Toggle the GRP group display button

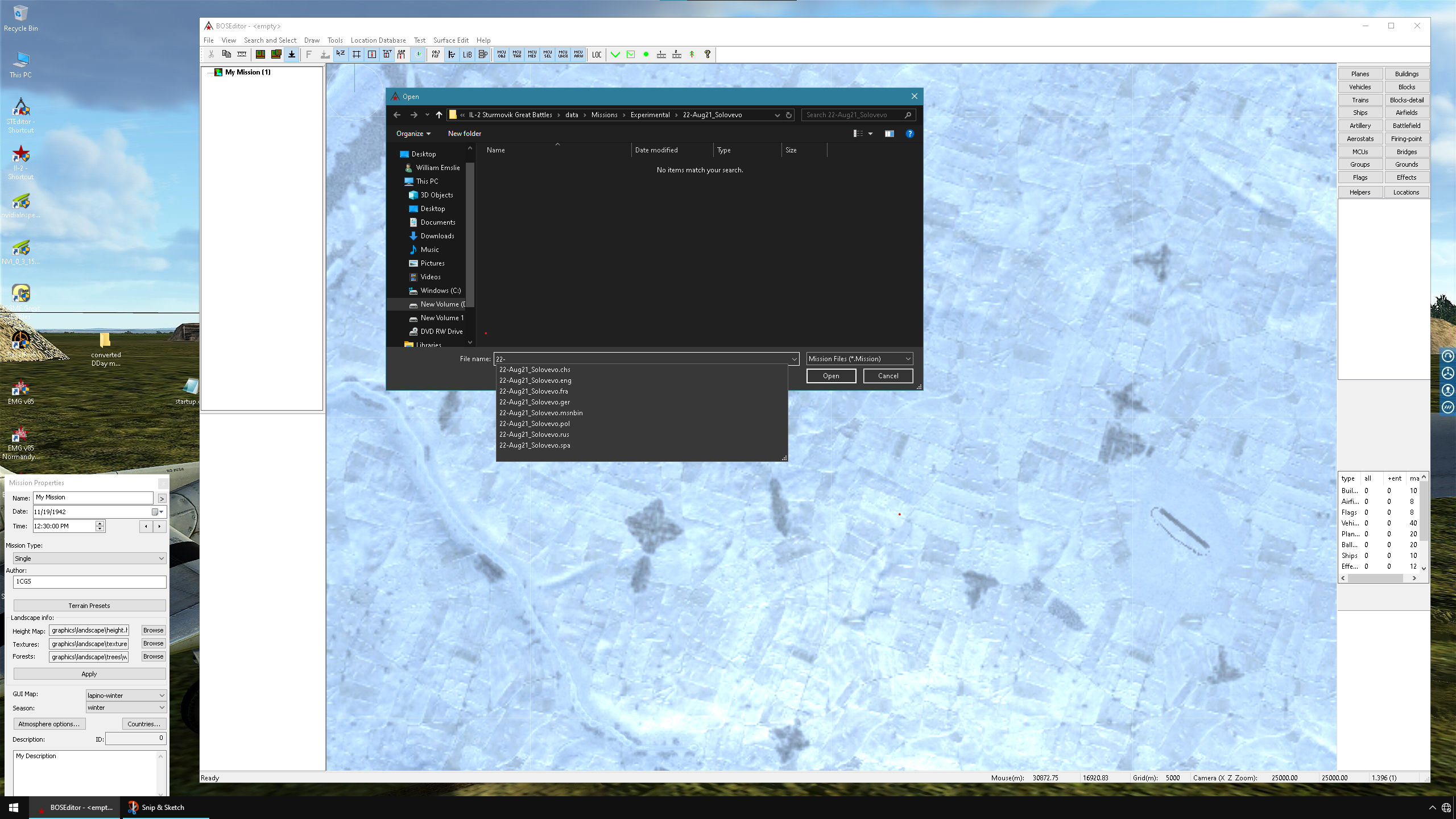pos(402,55)
